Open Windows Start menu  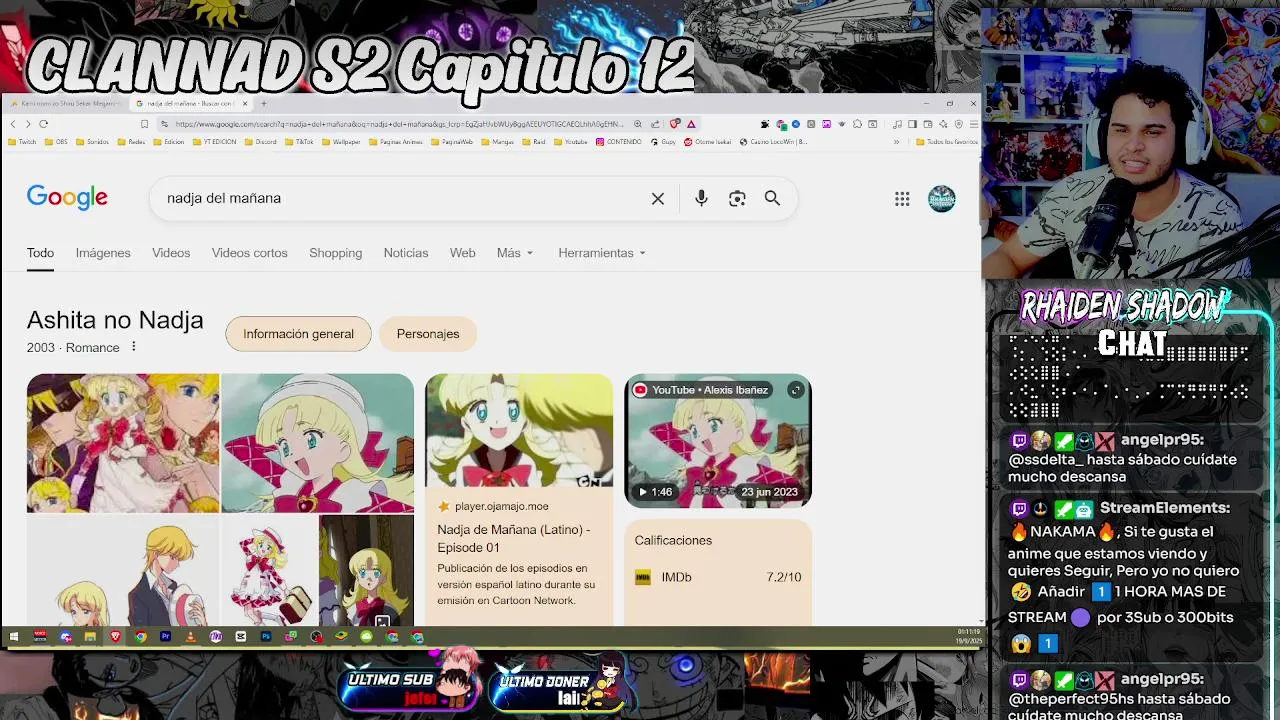coord(14,636)
